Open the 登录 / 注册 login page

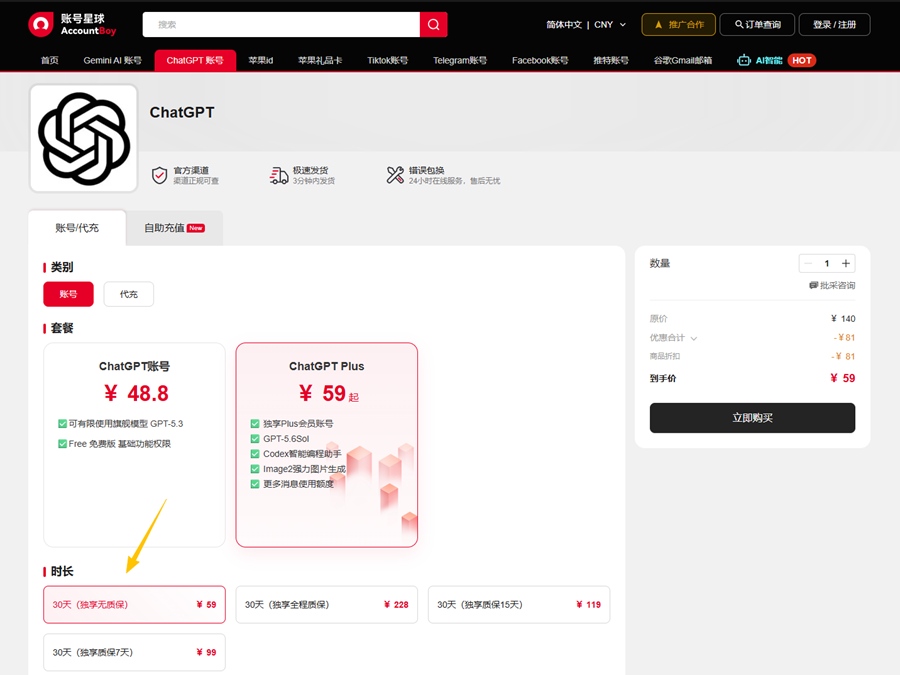click(834, 25)
